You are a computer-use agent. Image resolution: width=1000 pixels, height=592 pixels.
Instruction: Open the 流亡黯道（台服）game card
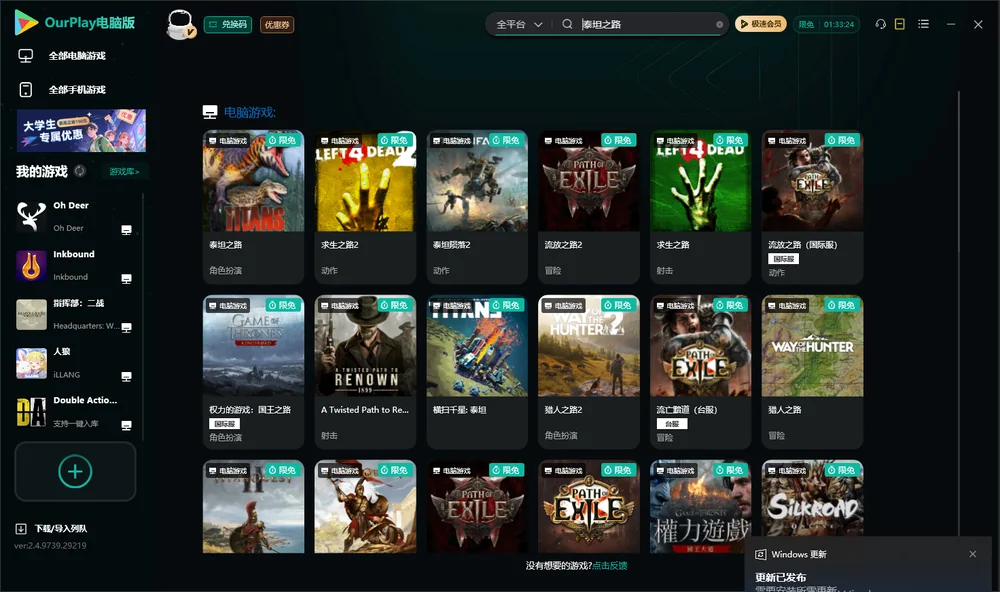coord(700,372)
